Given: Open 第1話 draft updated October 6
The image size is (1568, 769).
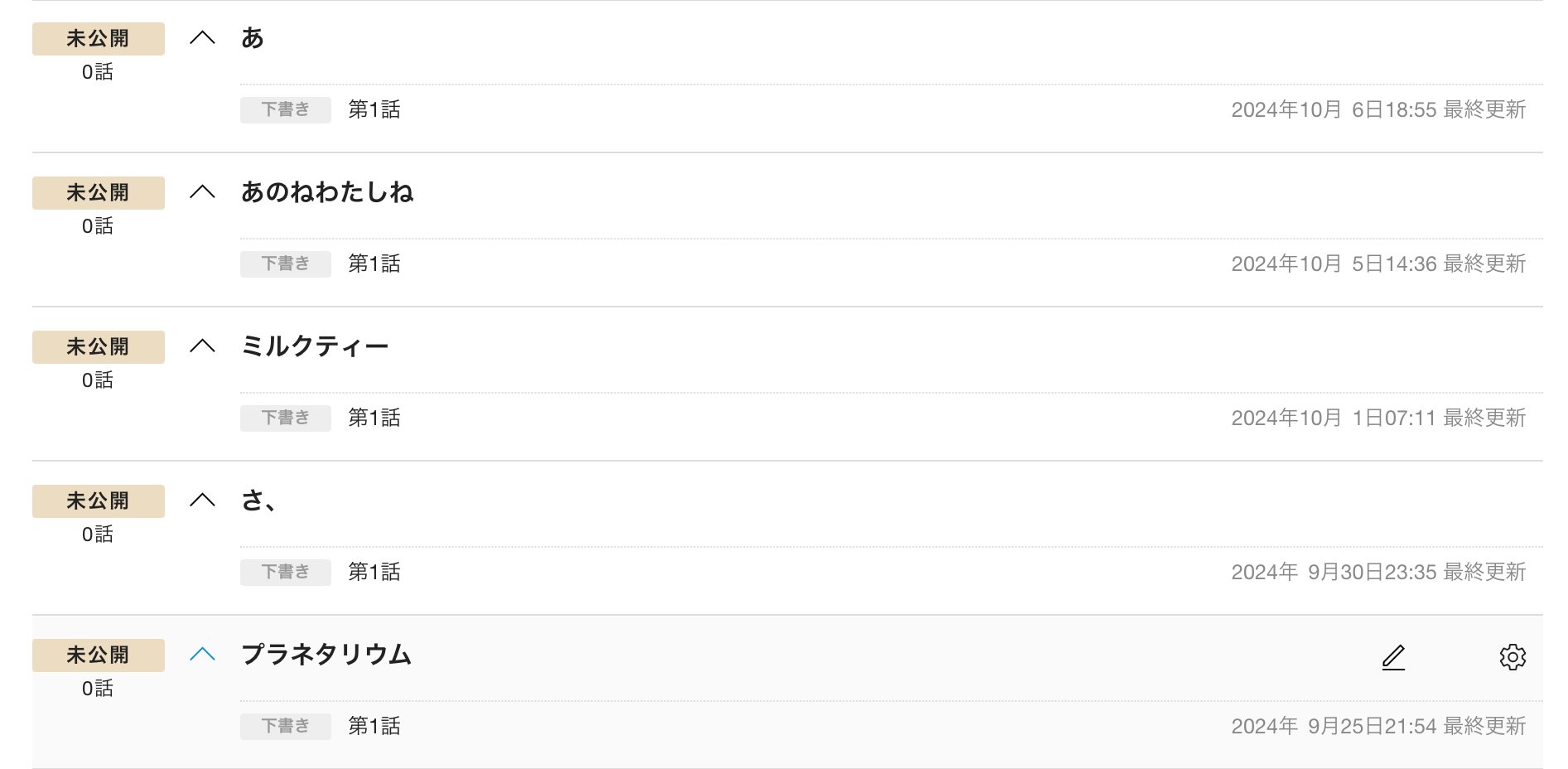Looking at the screenshot, I should [374, 109].
